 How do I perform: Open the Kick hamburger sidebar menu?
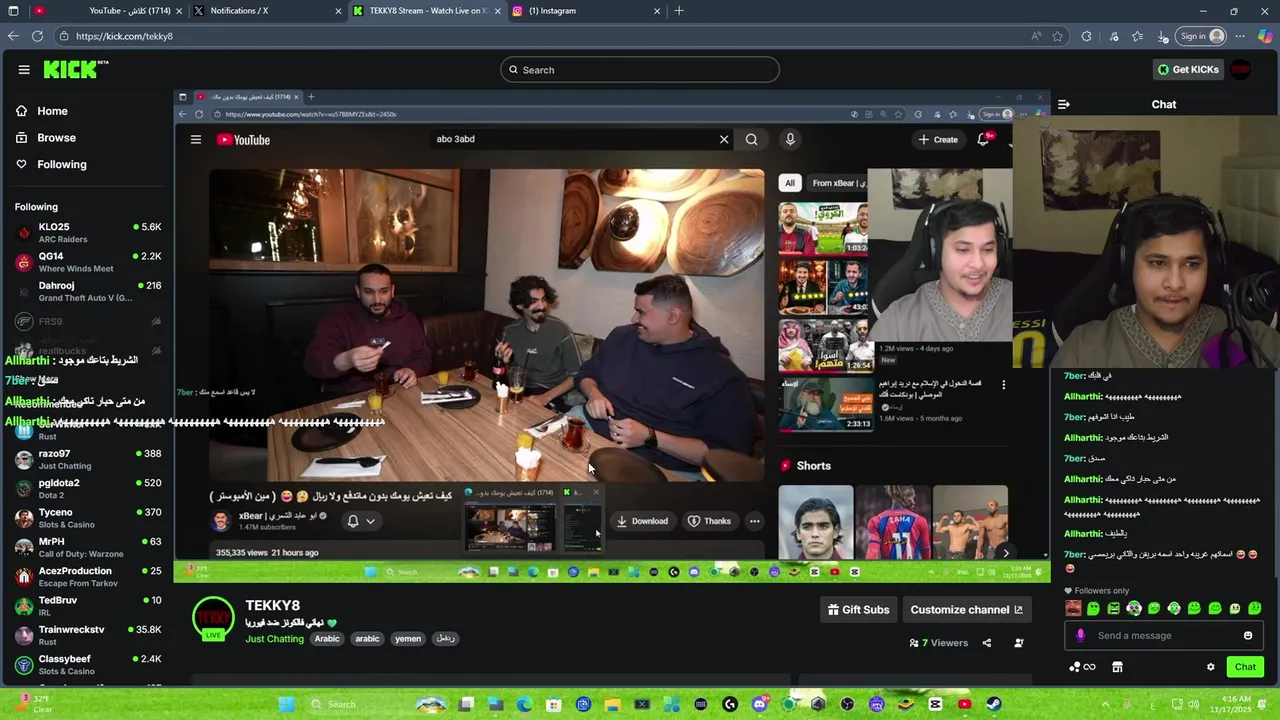coord(24,70)
